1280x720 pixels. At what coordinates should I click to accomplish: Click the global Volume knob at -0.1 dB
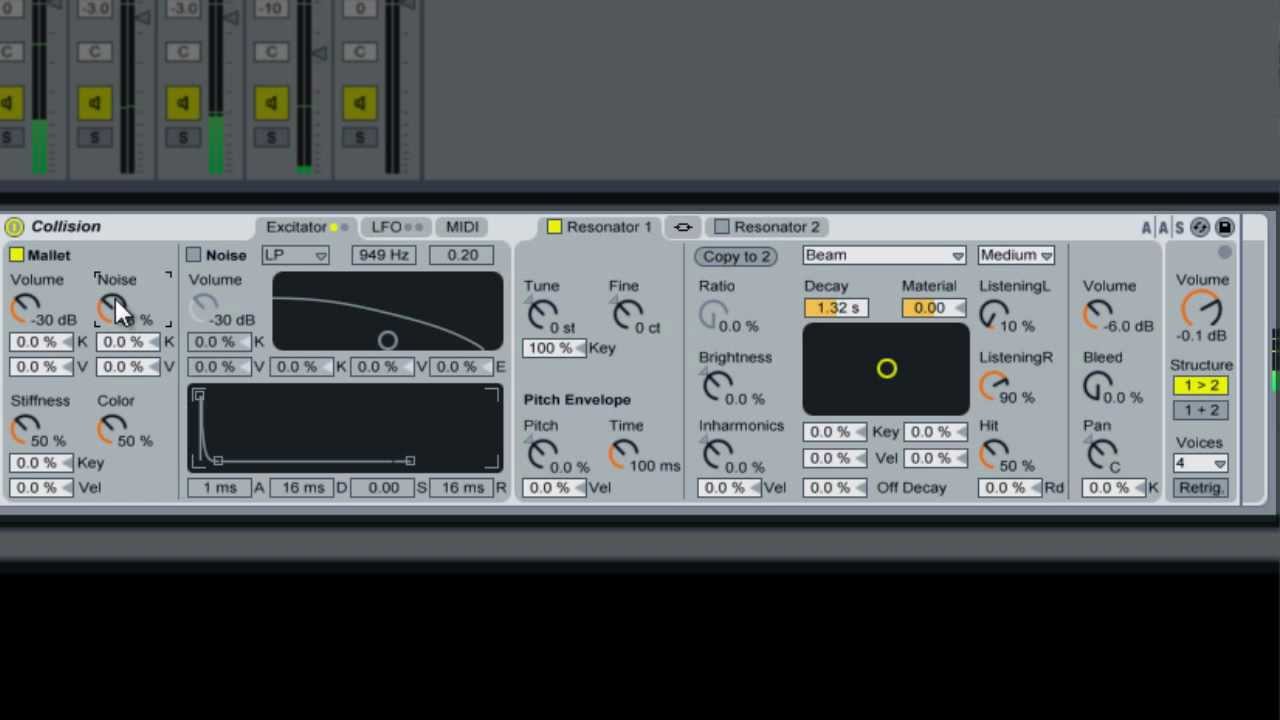point(1200,309)
